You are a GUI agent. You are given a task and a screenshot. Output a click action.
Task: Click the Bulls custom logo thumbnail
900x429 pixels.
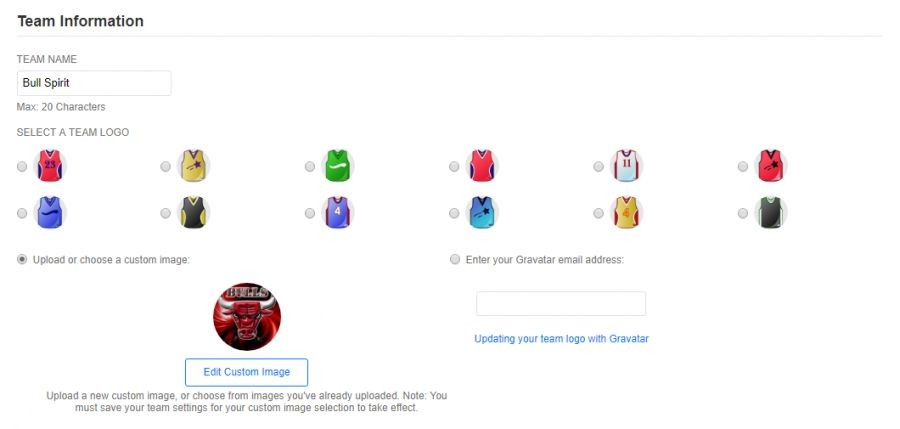247,316
